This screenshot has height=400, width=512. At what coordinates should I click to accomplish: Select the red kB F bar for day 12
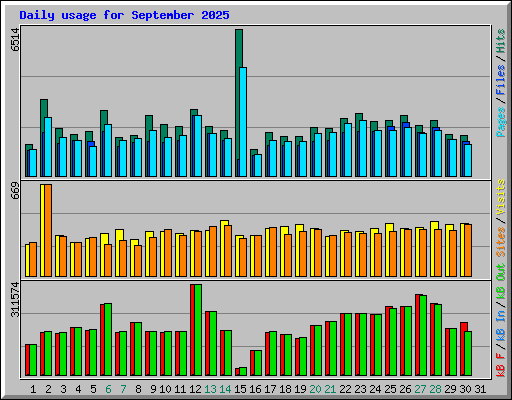tap(192, 330)
